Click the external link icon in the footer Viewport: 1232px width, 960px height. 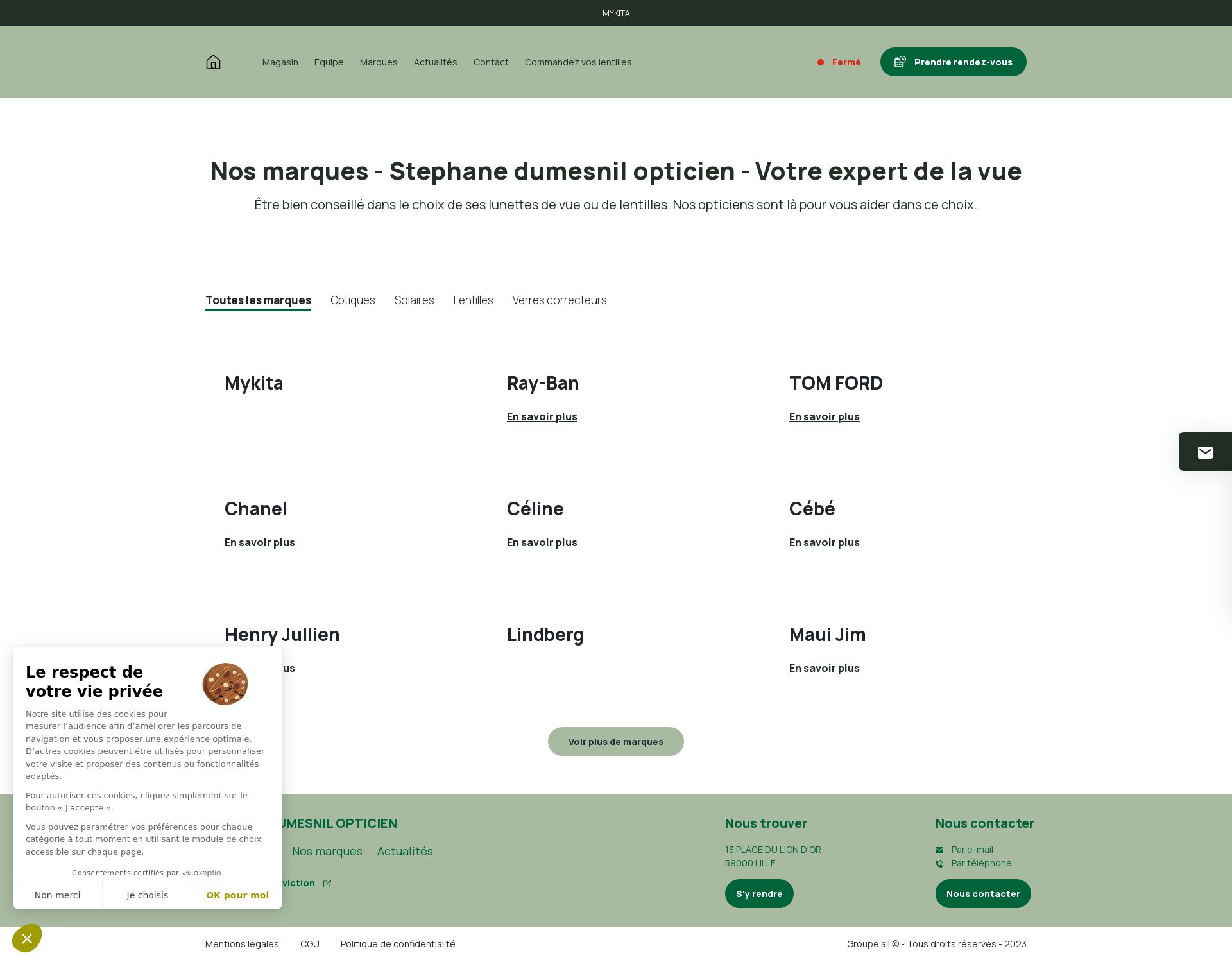pyautogui.click(x=327, y=884)
